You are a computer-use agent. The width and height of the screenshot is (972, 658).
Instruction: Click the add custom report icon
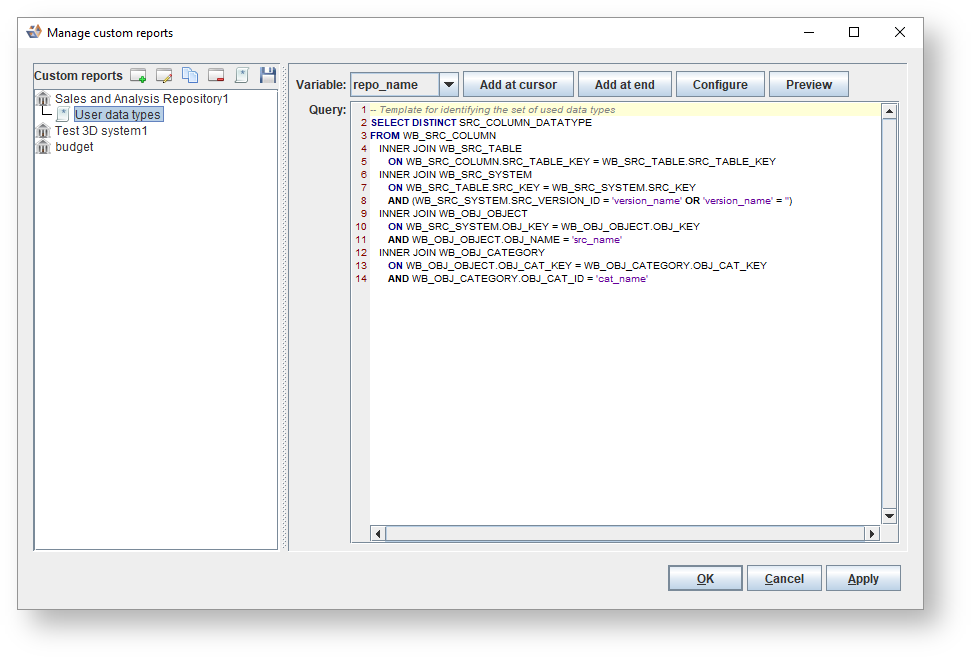click(138, 76)
